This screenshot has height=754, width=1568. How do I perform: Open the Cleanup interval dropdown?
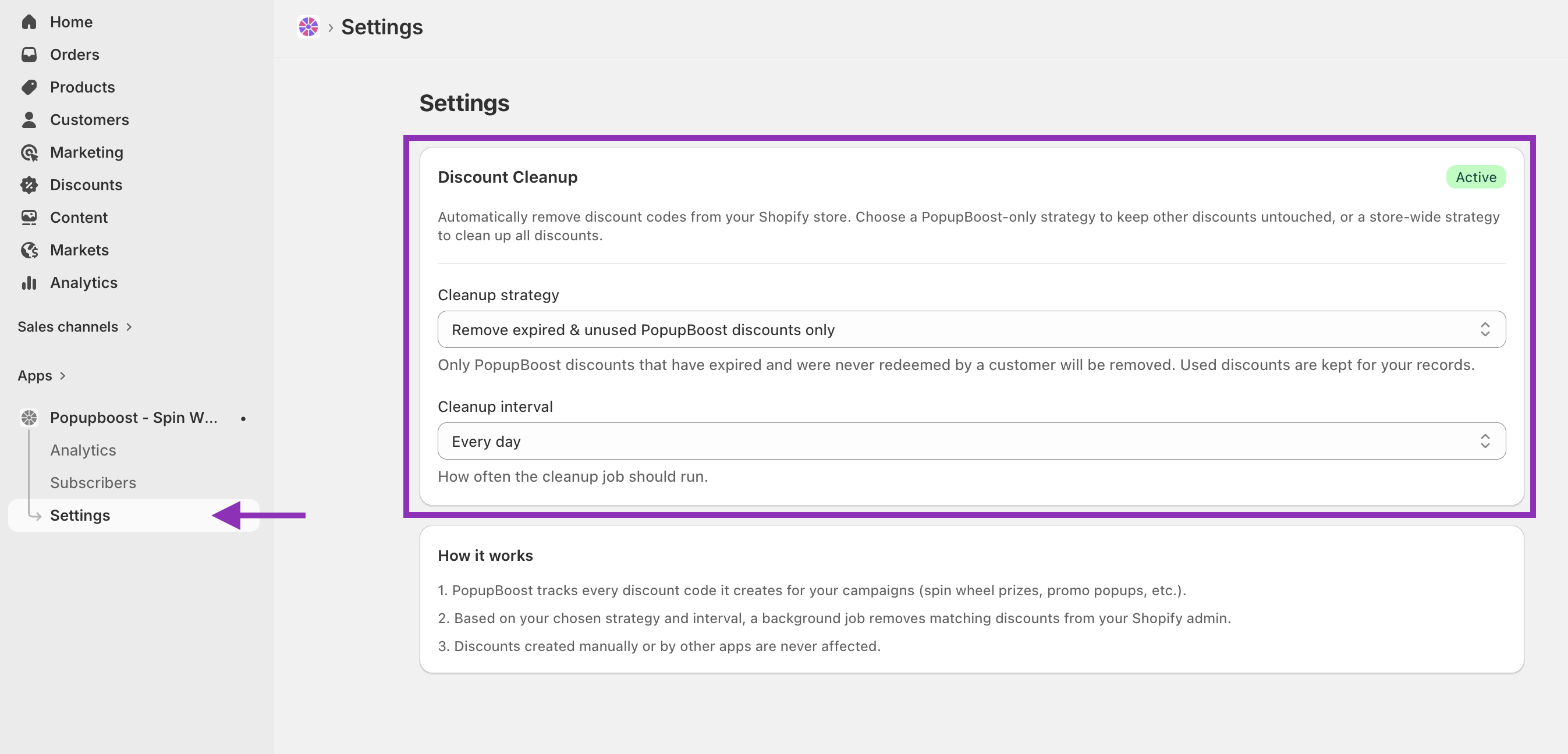coord(971,440)
